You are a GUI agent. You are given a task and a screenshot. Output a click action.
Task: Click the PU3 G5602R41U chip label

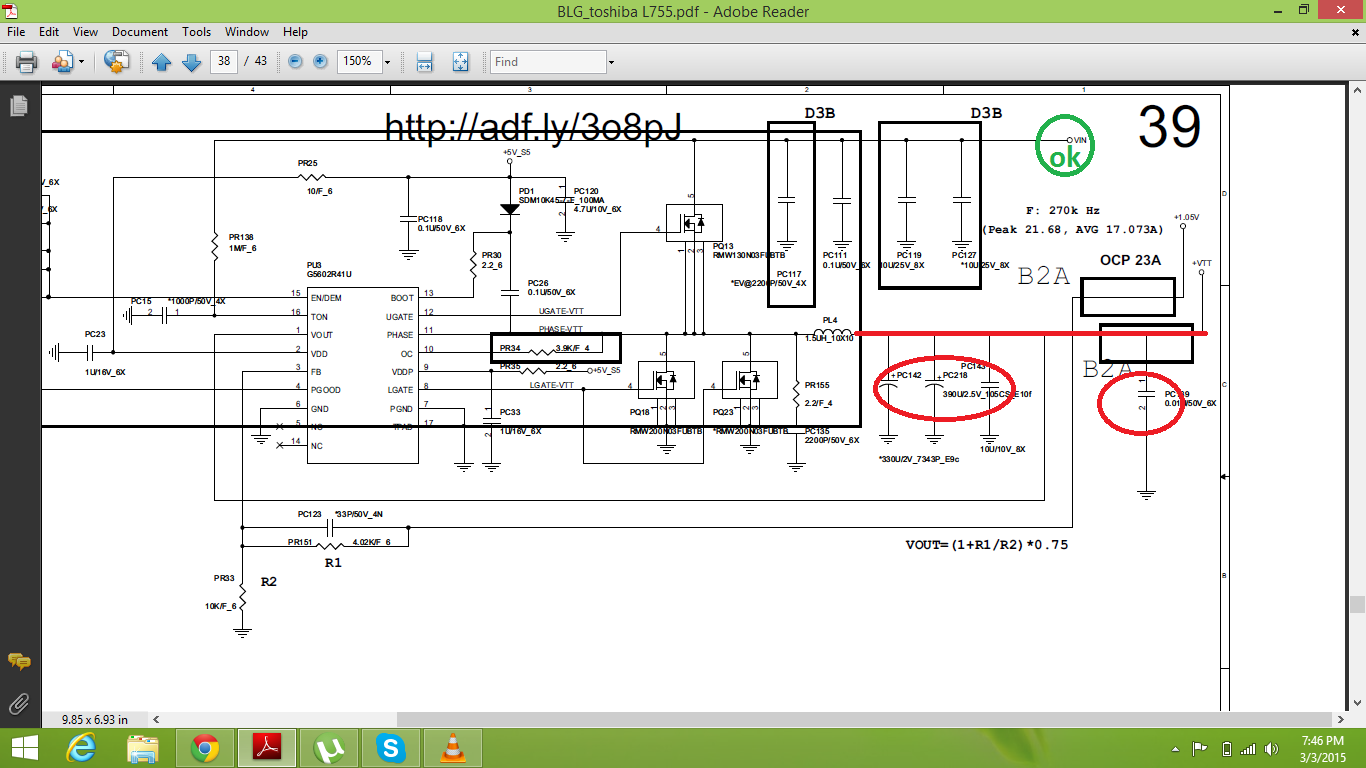click(x=330, y=268)
